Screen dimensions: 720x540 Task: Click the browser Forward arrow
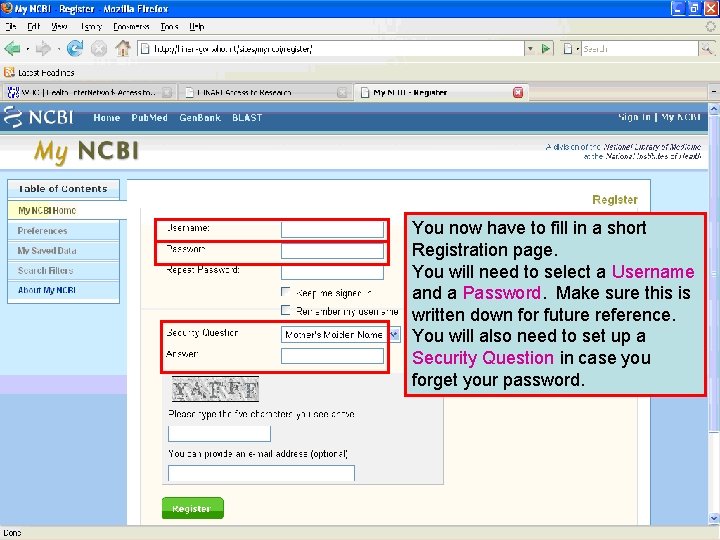pos(43,48)
